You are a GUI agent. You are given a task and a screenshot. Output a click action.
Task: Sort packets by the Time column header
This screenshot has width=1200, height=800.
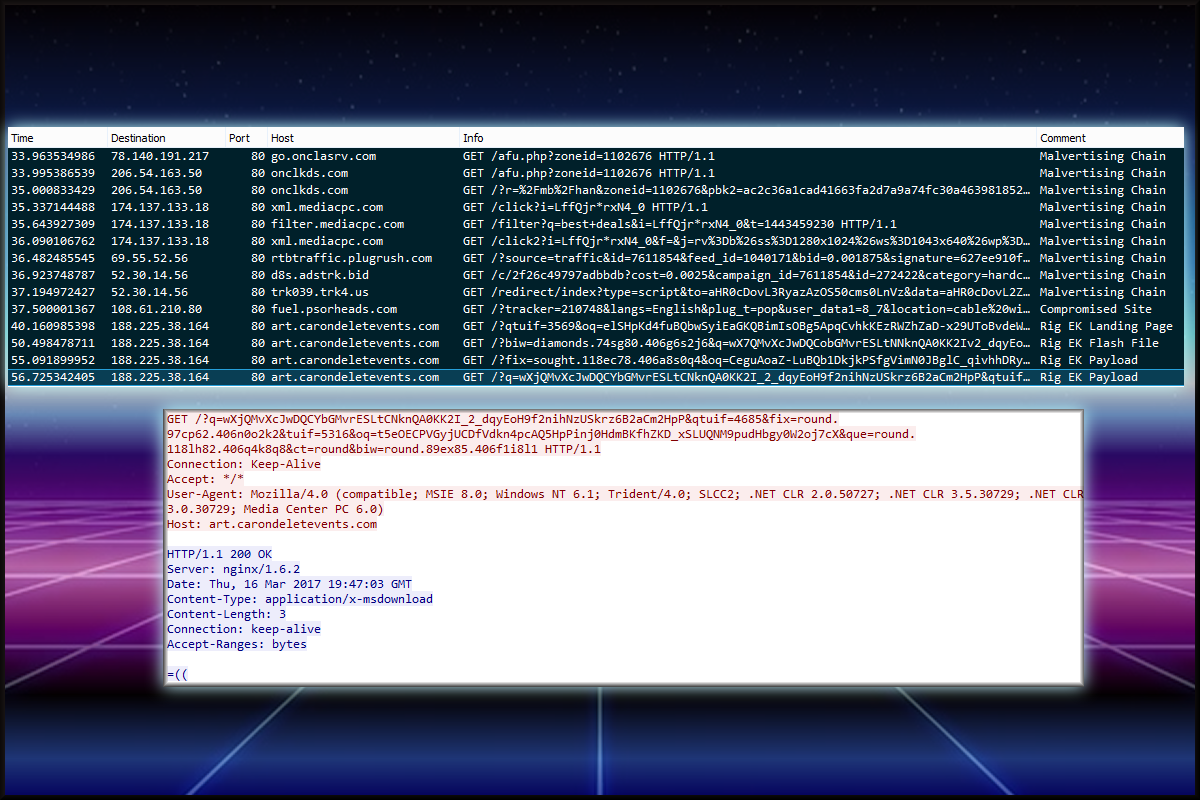click(22, 138)
